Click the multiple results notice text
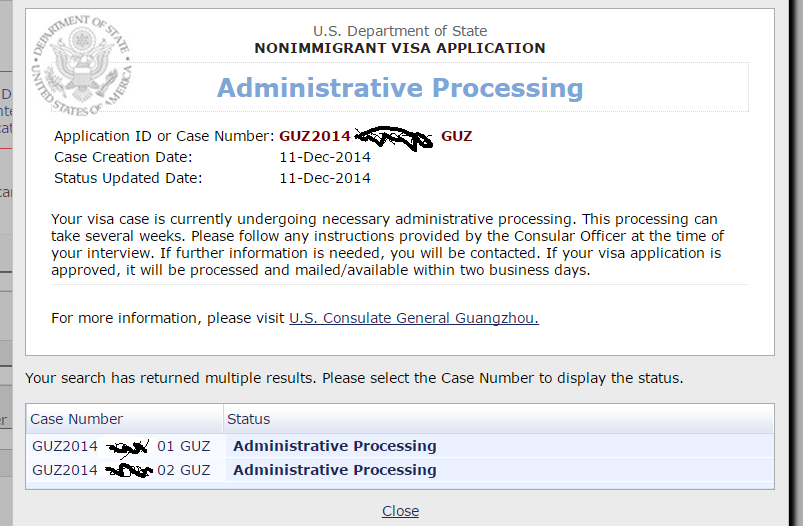 click(x=354, y=378)
